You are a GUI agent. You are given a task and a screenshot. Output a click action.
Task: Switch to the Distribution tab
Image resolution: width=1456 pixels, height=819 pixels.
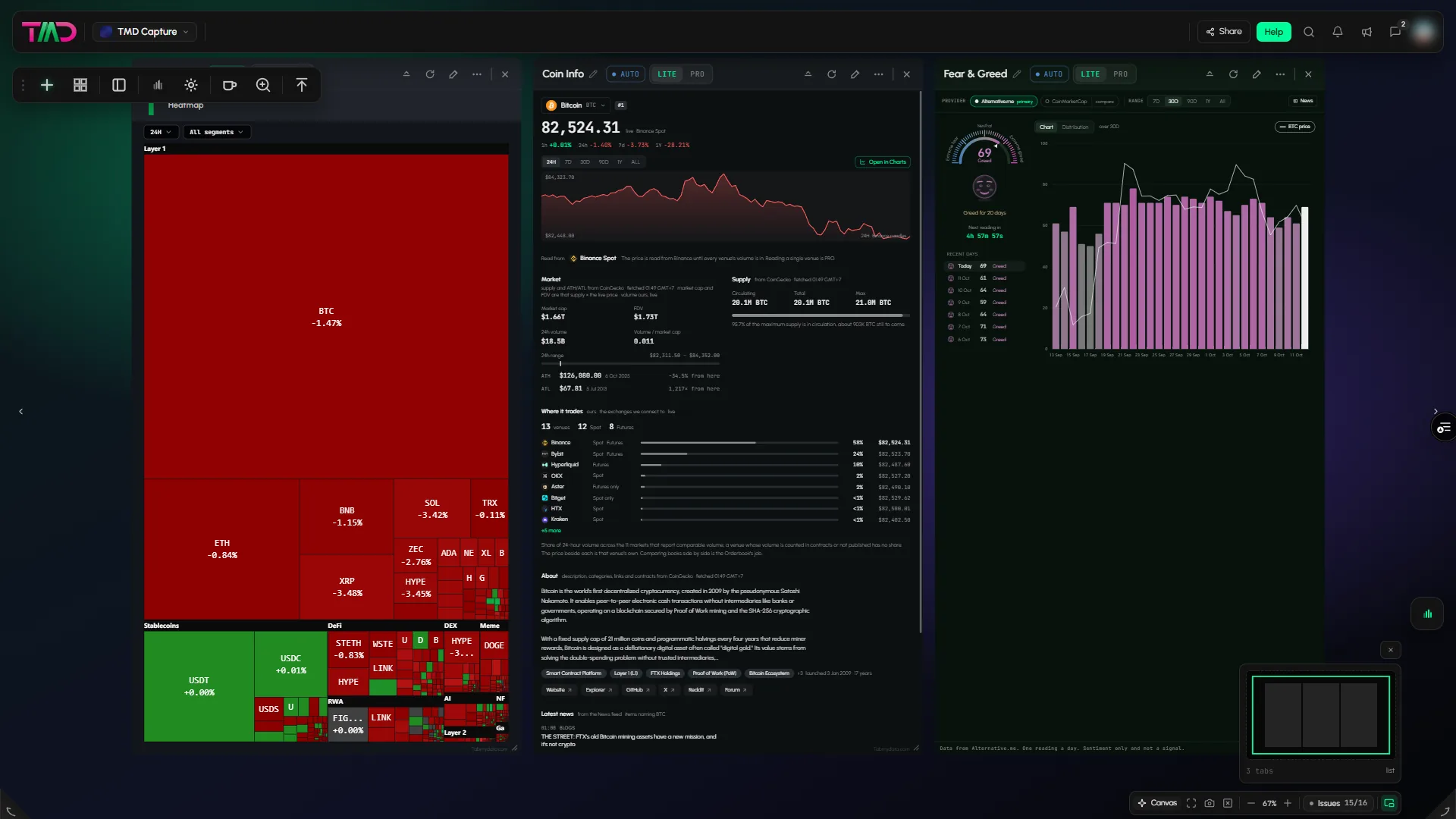pyautogui.click(x=1075, y=127)
